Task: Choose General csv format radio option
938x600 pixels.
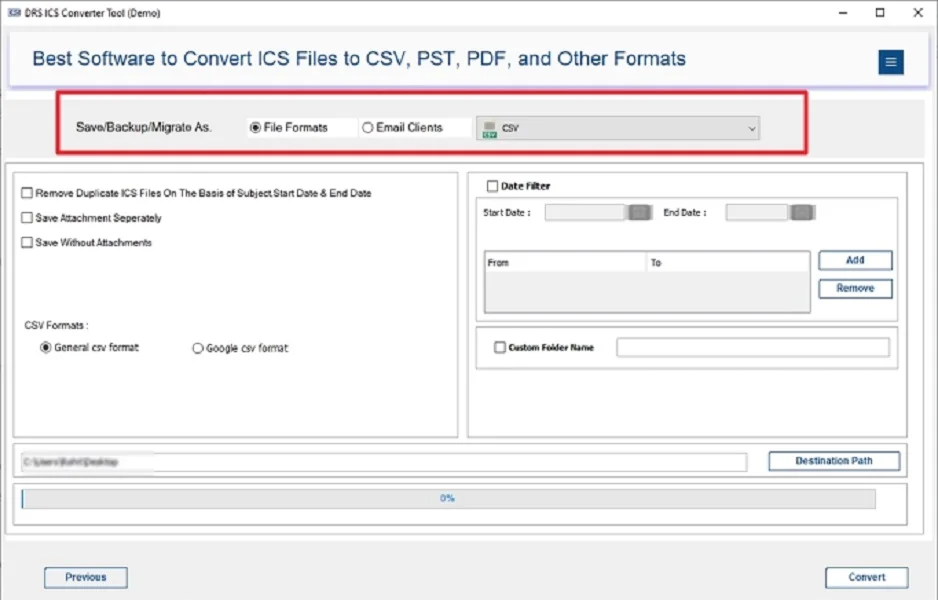Action: [45, 348]
